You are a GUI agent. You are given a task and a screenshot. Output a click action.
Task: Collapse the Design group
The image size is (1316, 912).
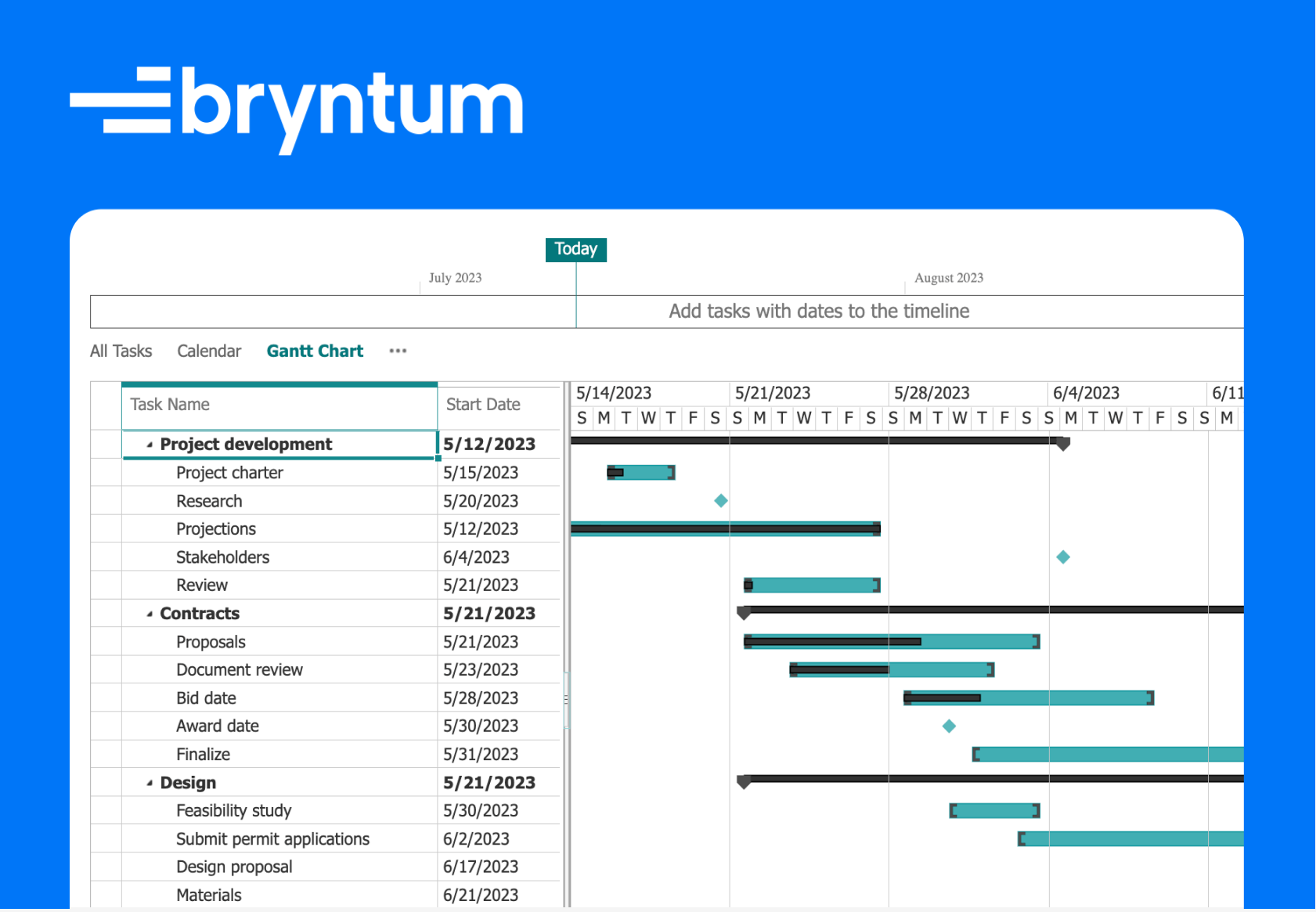click(x=149, y=782)
